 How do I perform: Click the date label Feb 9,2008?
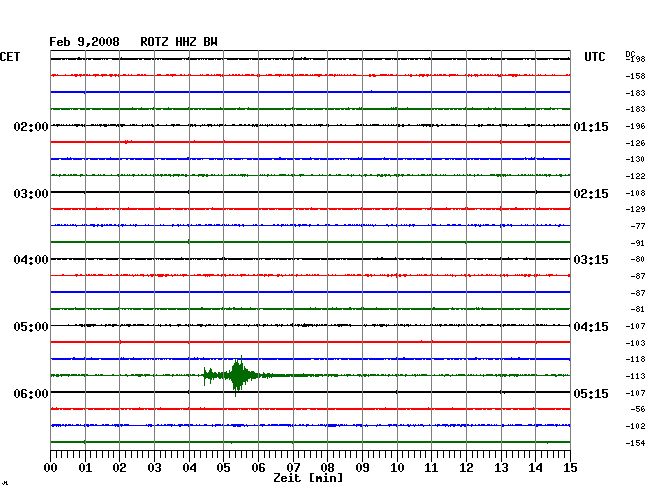click(84, 42)
